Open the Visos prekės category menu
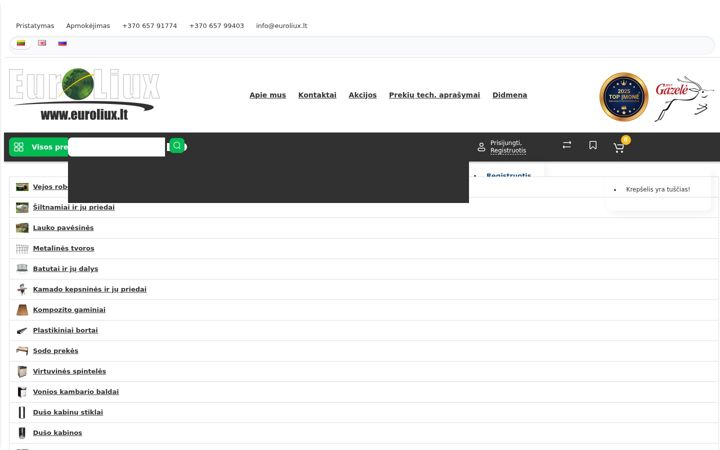This screenshot has height=450, width=720. 39,147
